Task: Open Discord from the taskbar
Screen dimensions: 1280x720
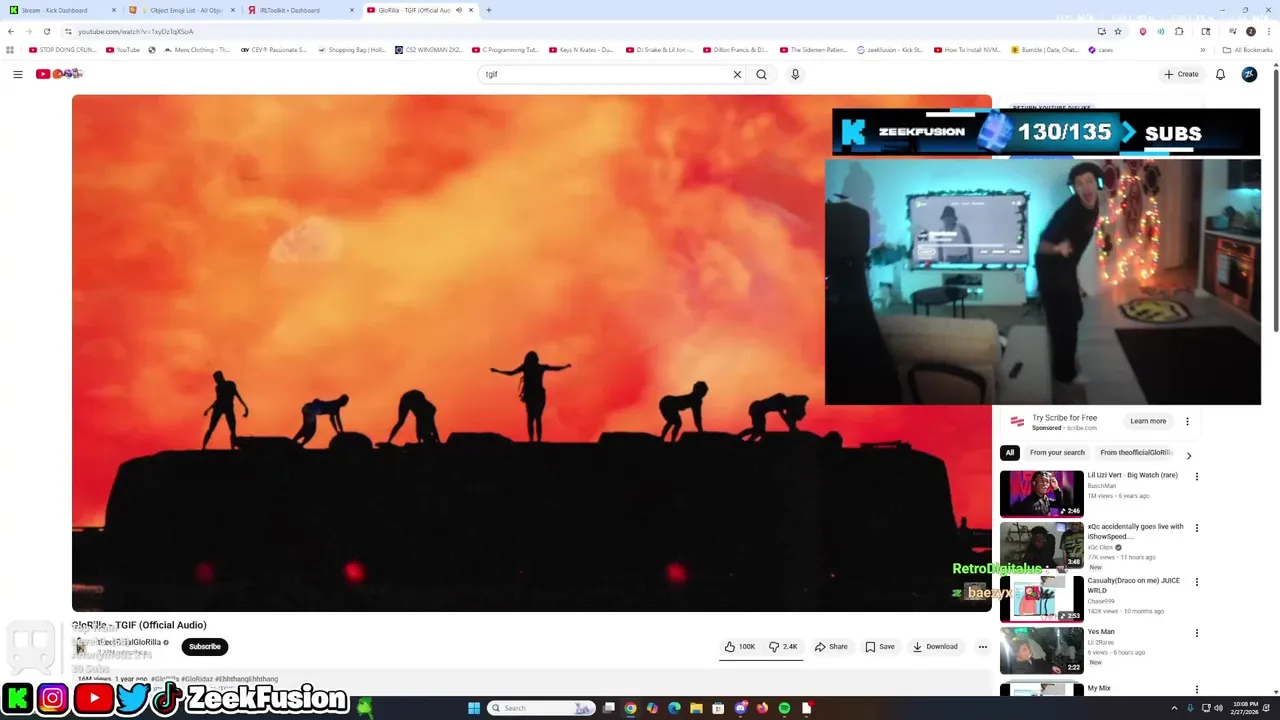Action: [x=740, y=708]
